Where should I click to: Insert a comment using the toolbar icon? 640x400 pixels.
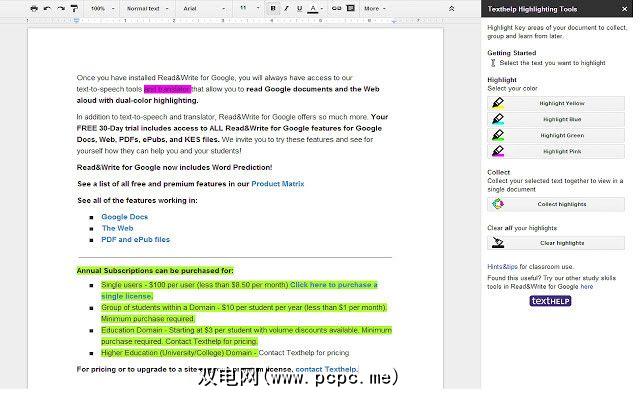[348, 8]
